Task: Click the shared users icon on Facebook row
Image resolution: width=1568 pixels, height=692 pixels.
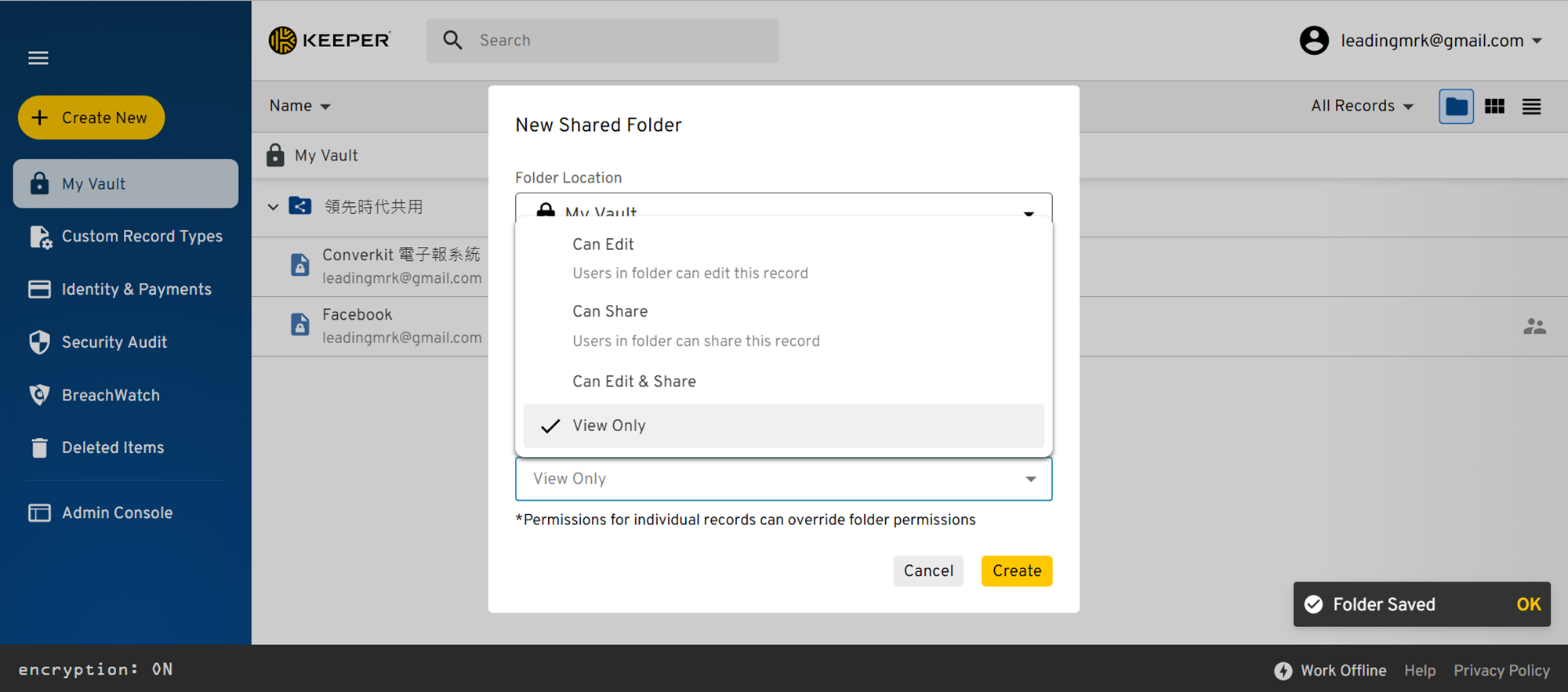Action: (1534, 327)
